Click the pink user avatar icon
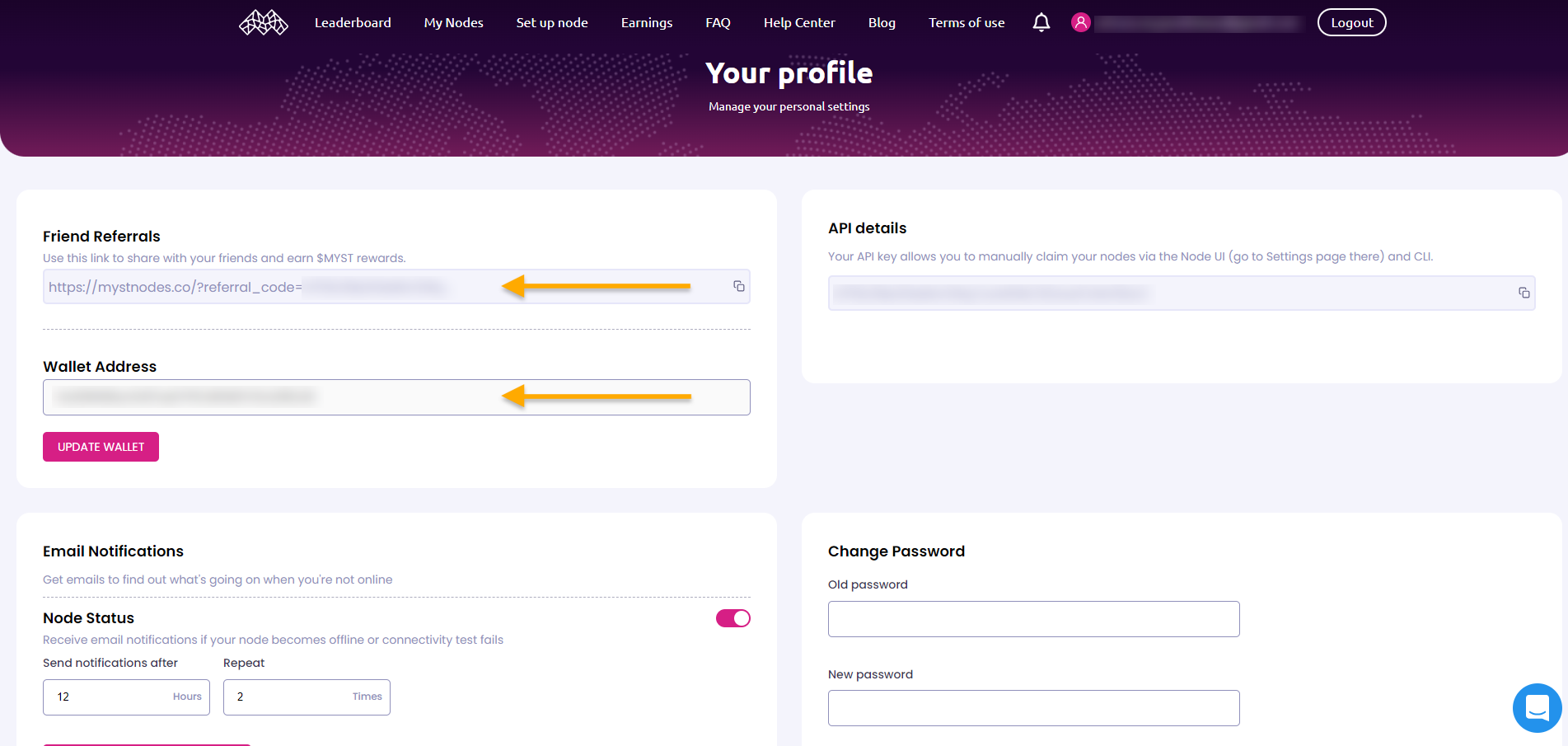The width and height of the screenshot is (1568, 746). point(1081,22)
